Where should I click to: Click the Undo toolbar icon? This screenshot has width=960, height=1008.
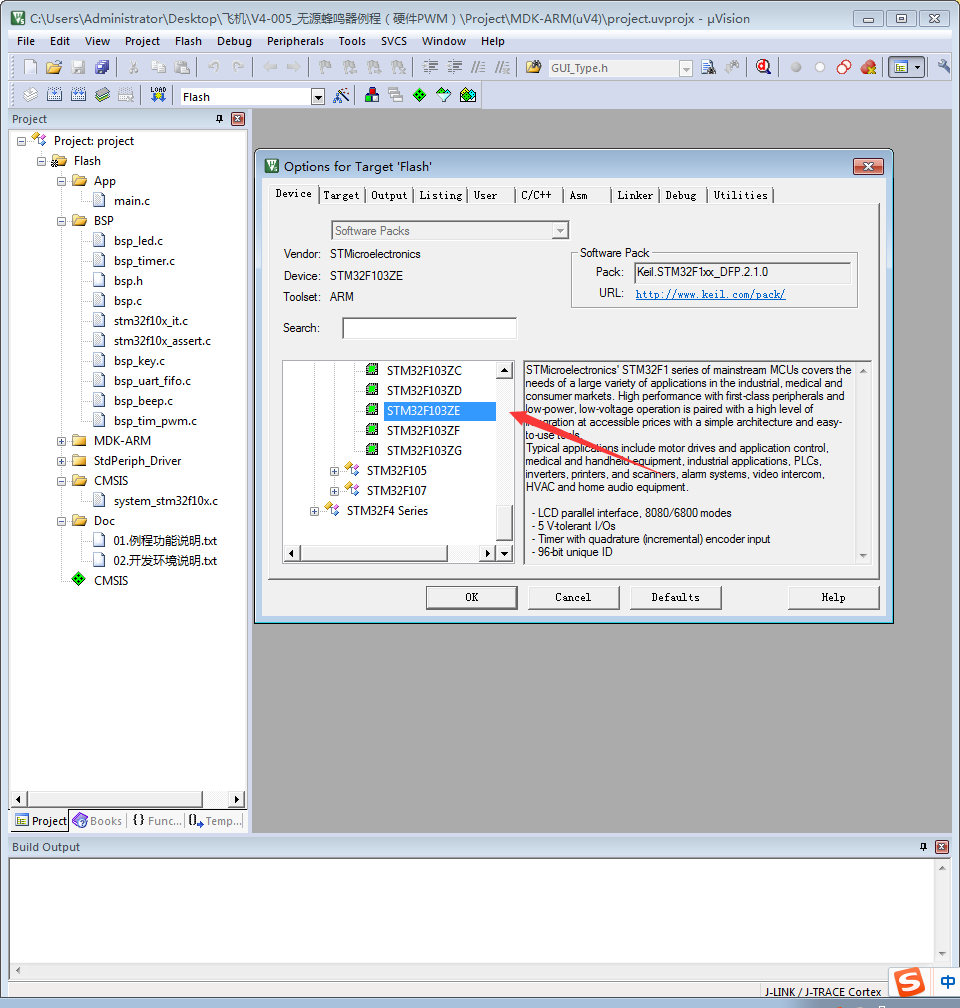click(x=214, y=67)
